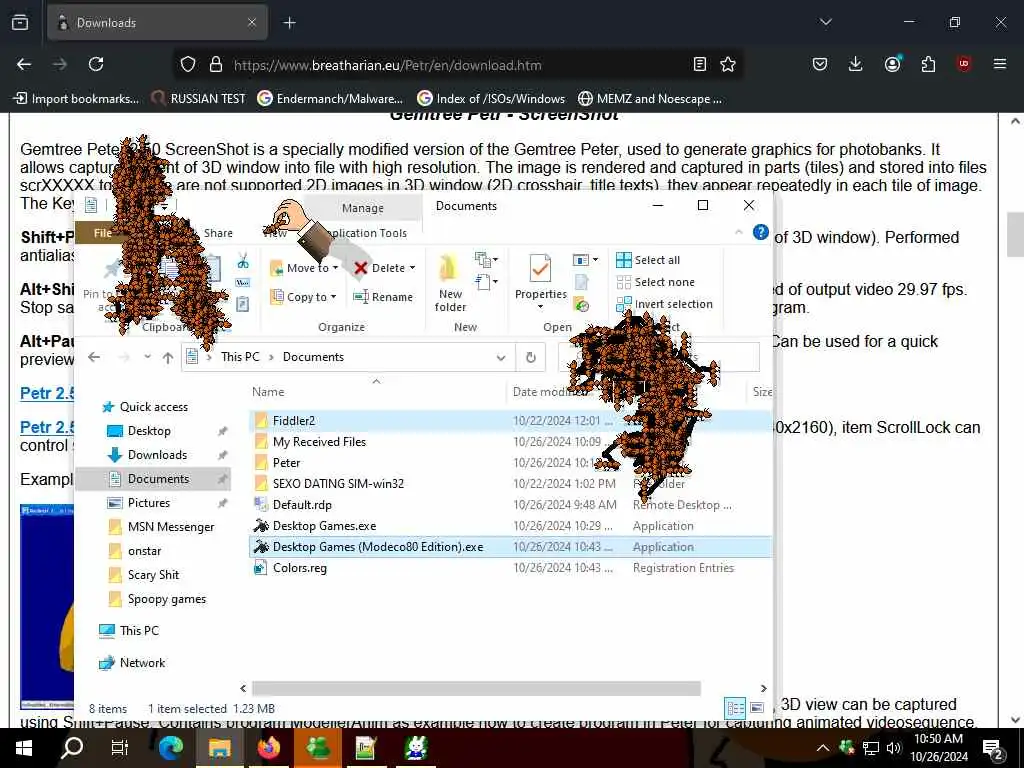Screen dimensions: 1024x768
Task: Select the Colors.reg file
Action: coord(300,568)
